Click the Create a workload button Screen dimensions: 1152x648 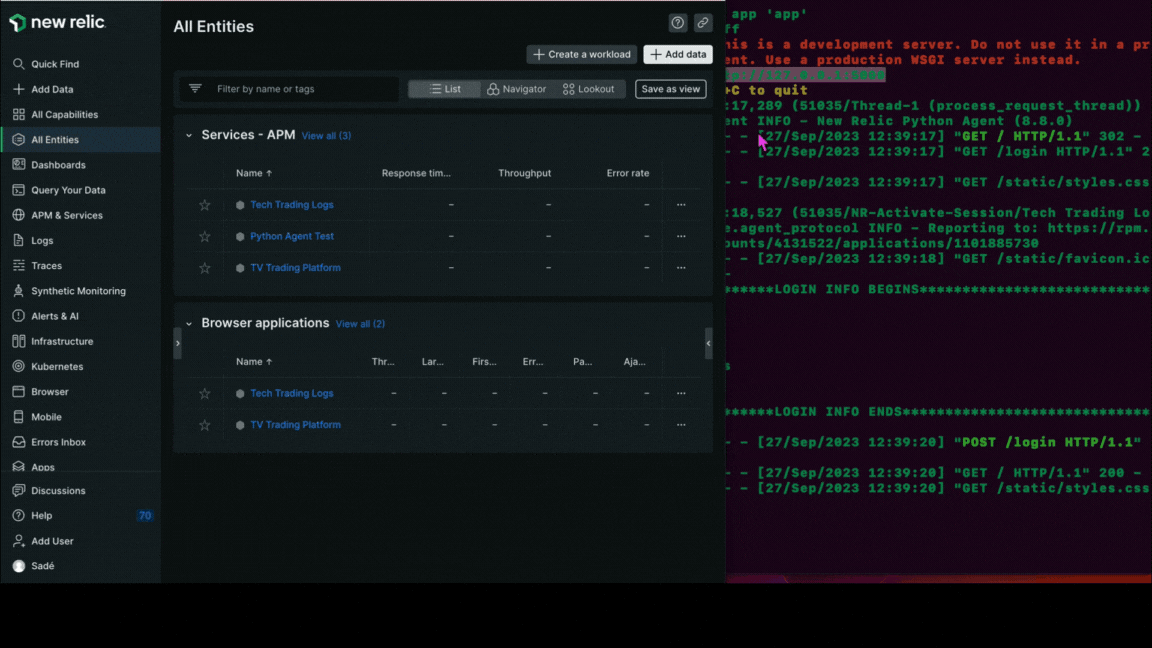click(x=581, y=54)
